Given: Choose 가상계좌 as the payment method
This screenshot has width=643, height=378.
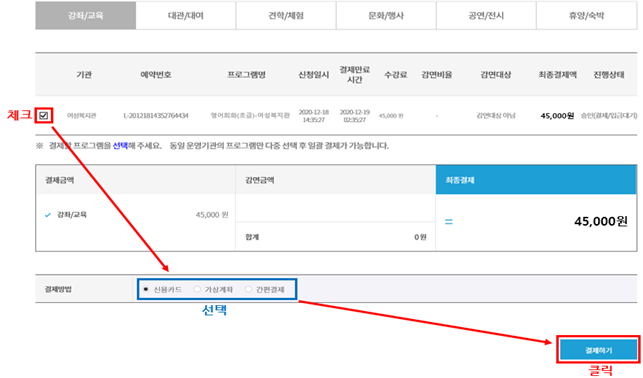Looking at the screenshot, I should click(x=197, y=289).
